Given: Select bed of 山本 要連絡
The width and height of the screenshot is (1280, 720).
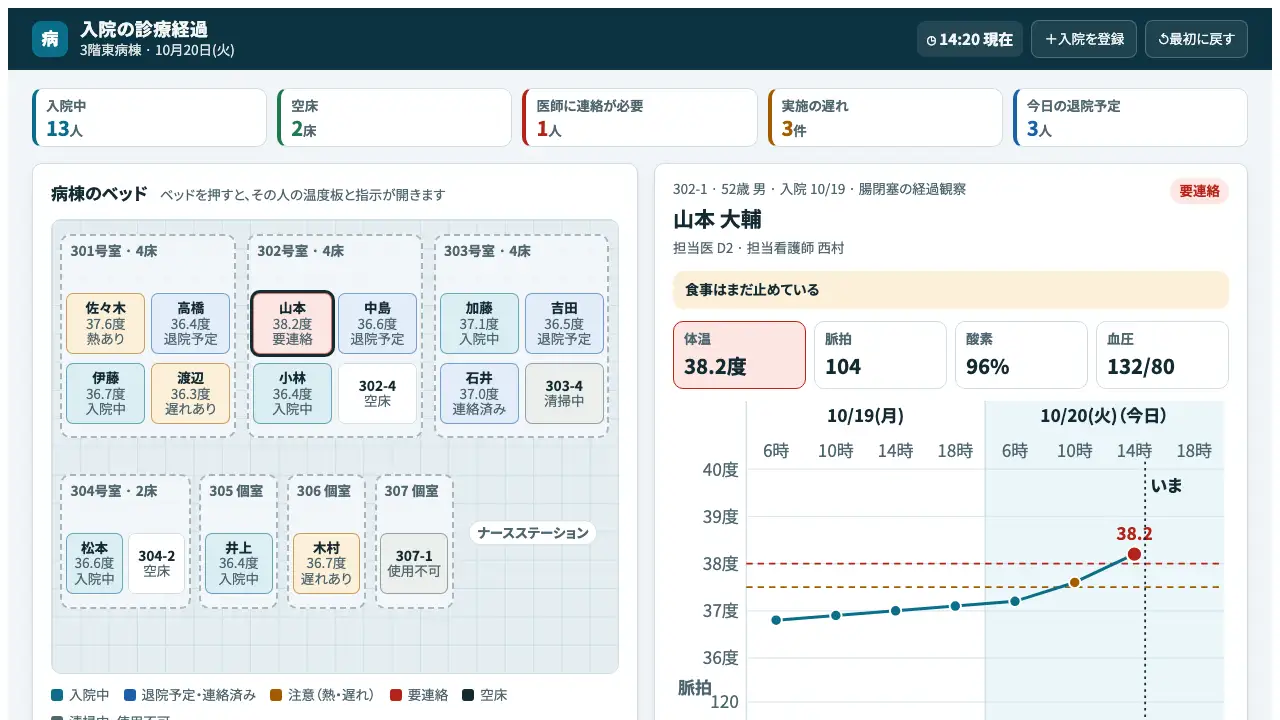Looking at the screenshot, I should click(292, 323).
